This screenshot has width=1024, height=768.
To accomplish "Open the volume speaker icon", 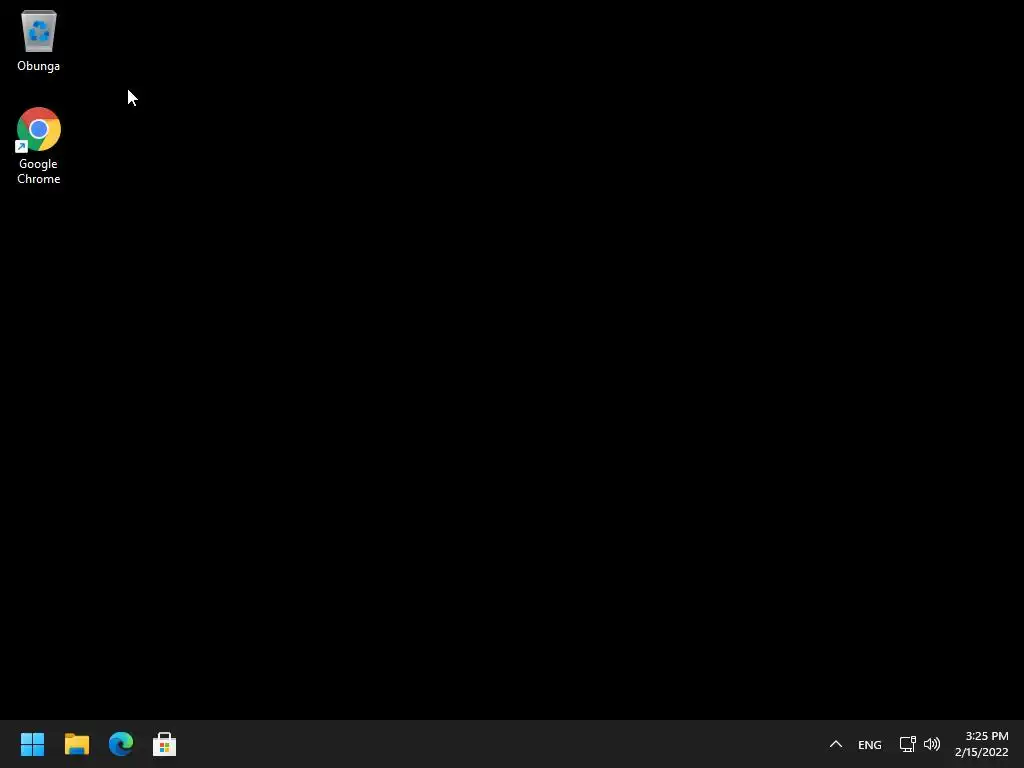I will [x=932, y=744].
